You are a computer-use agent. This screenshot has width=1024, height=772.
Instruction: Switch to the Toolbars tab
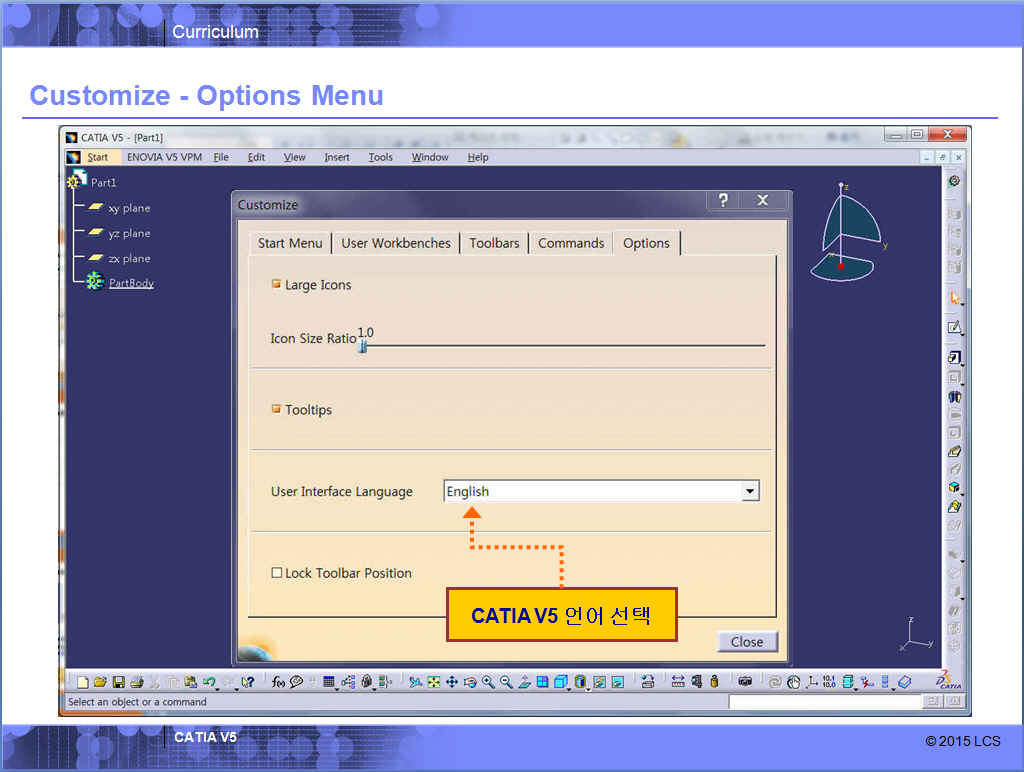[x=494, y=243]
